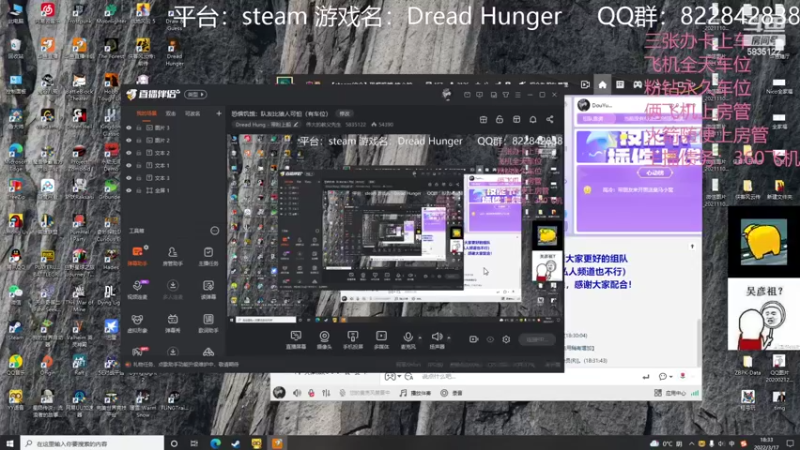Screen dimensions: 800x450
Task: Click the share icon above preview
Action: coord(549,119)
